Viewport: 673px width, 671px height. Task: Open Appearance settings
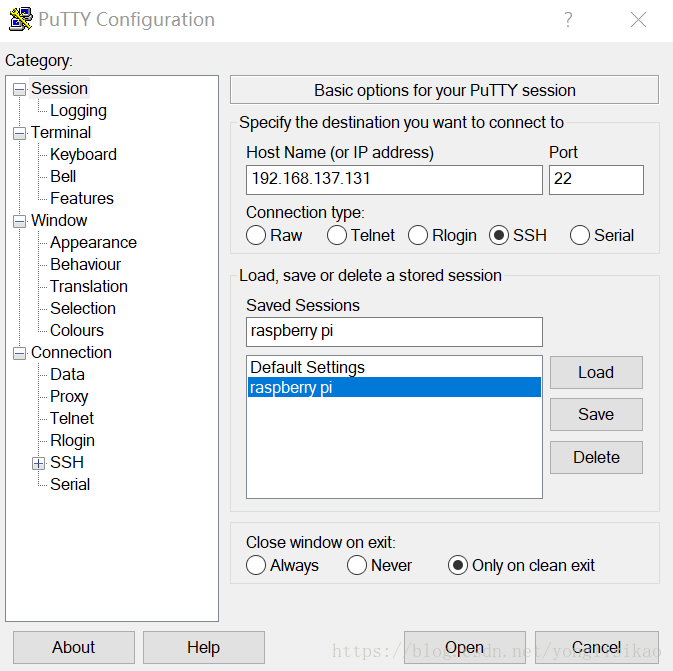click(93, 243)
